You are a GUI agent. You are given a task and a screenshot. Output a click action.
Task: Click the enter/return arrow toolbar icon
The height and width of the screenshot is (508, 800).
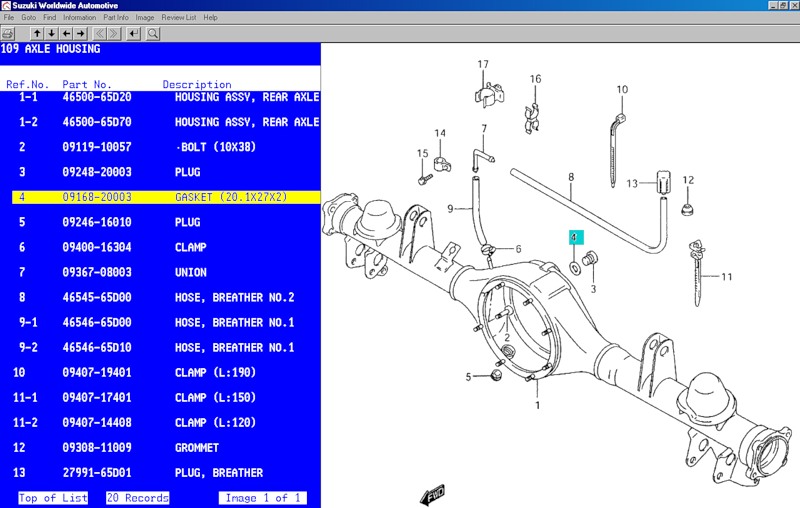click(135, 33)
